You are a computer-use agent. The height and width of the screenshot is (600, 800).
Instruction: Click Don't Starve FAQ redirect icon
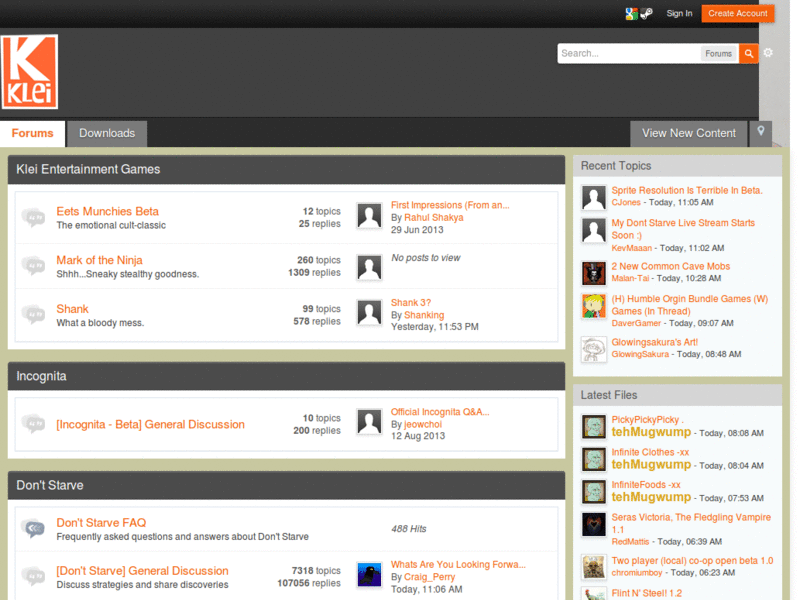click(x=34, y=529)
